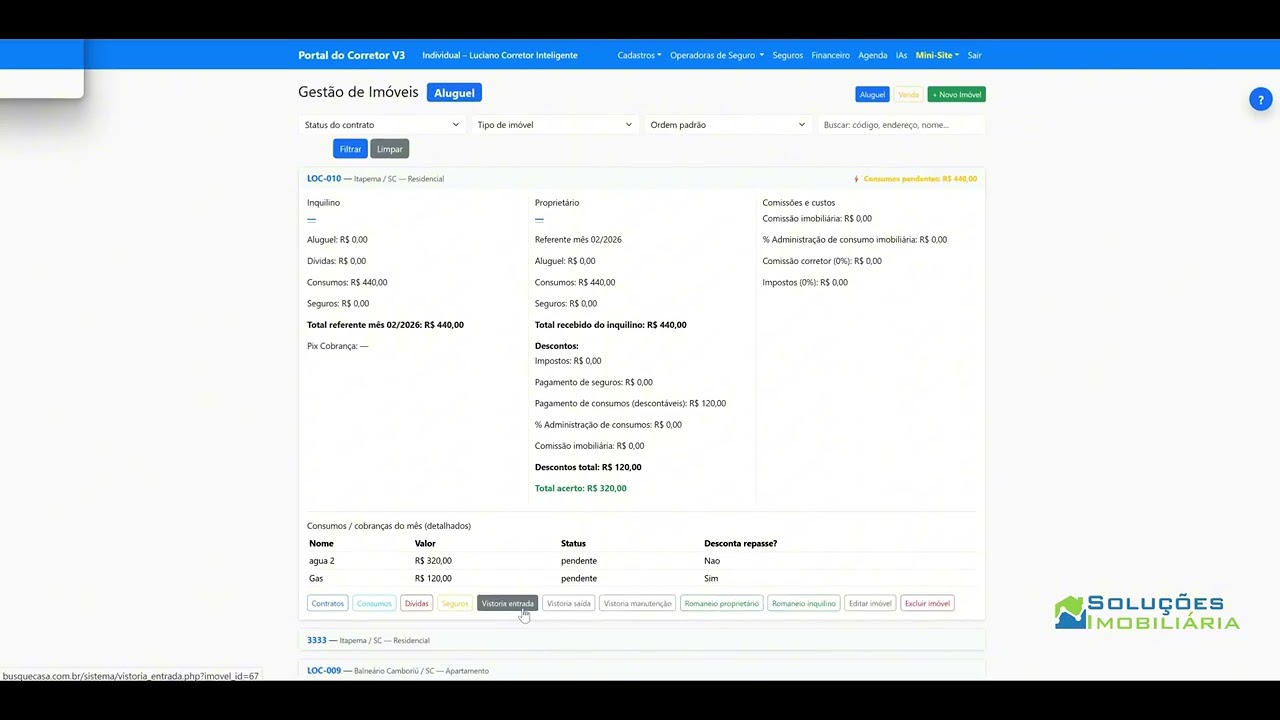This screenshot has width=1280, height=720.
Task: Click the Romaneio inquilino button
Action: pyautogui.click(x=804, y=603)
